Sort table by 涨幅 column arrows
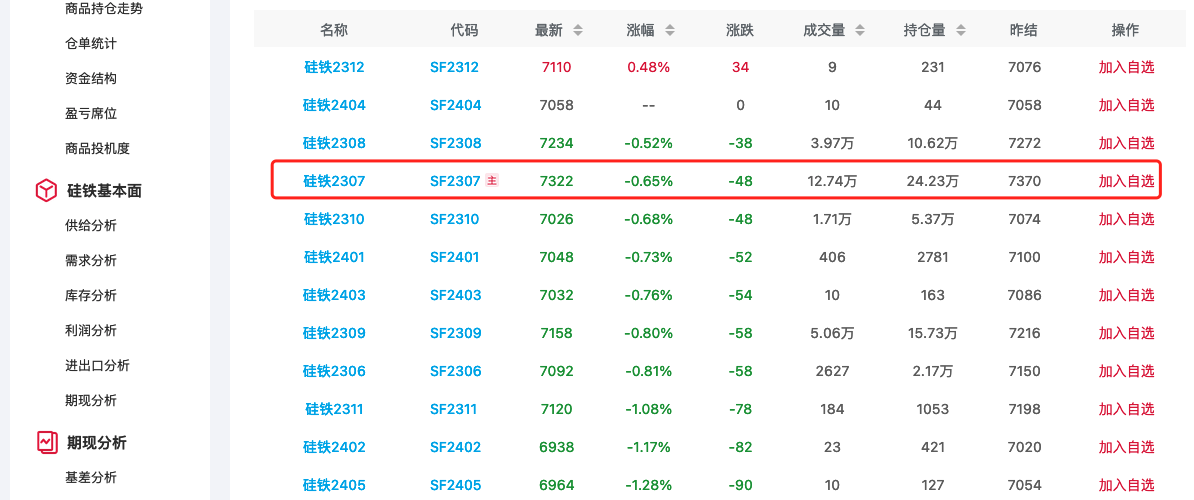 [670, 30]
